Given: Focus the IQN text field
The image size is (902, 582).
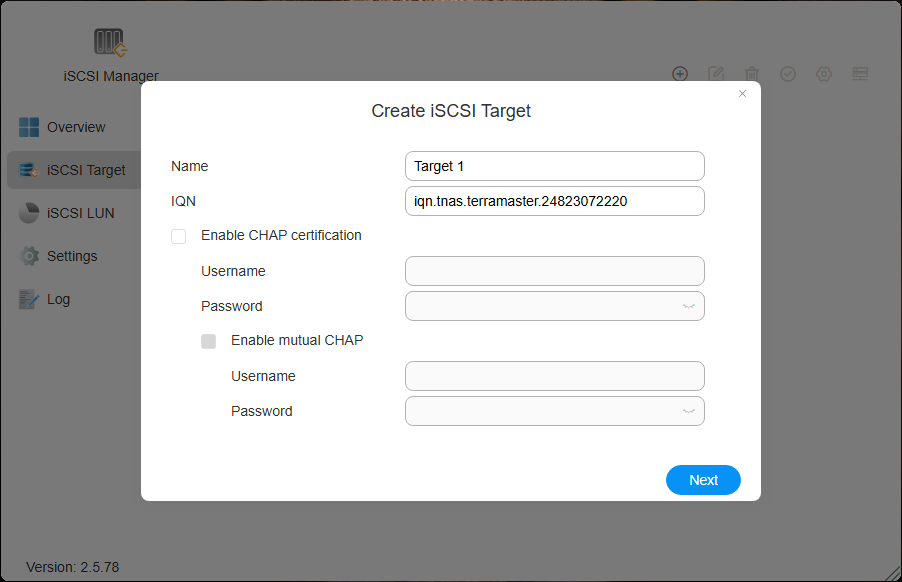Looking at the screenshot, I should click(x=554, y=201).
